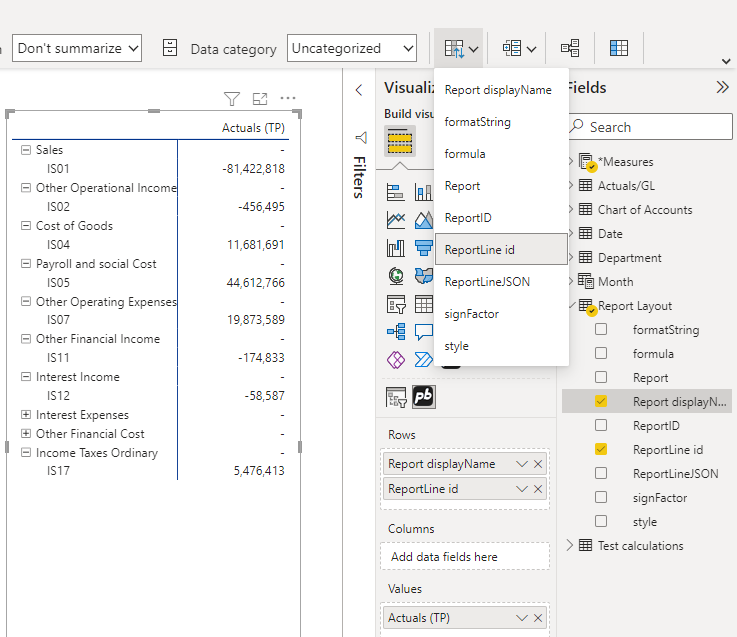
Task: Choose the Line and column combo visual
Action: [396, 248]
